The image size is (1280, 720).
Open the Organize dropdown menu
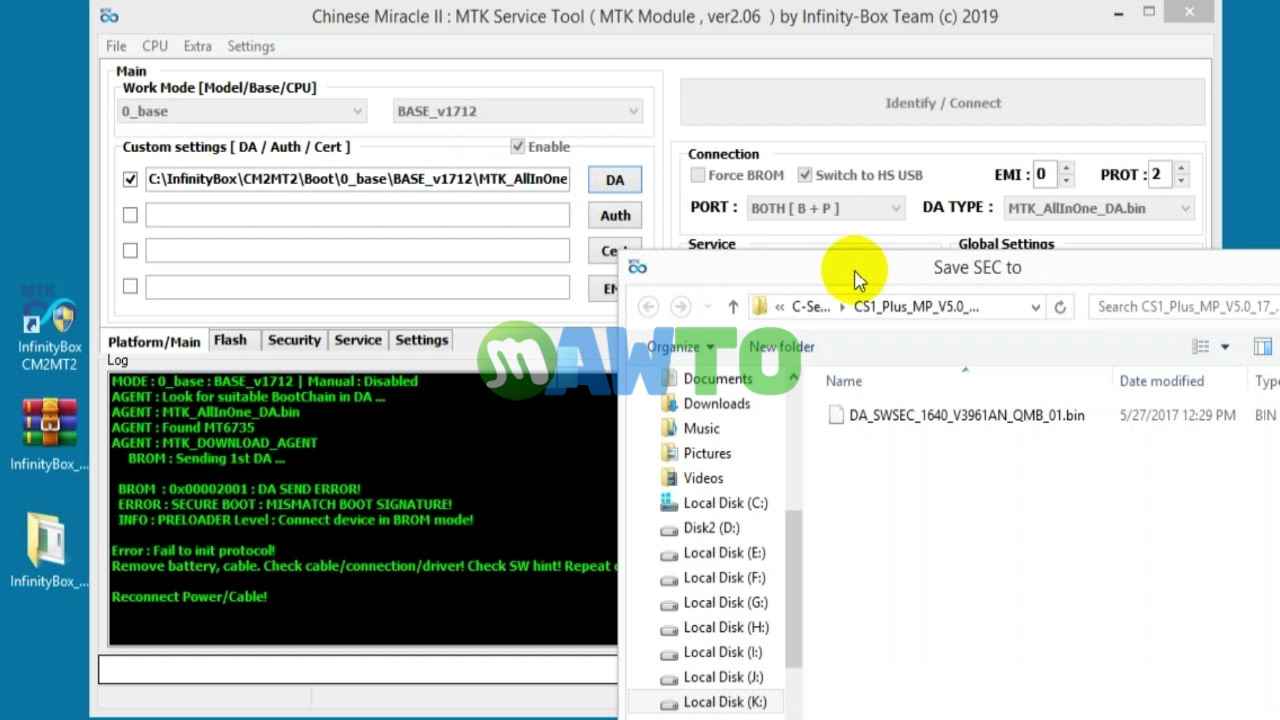pos(680,347)
